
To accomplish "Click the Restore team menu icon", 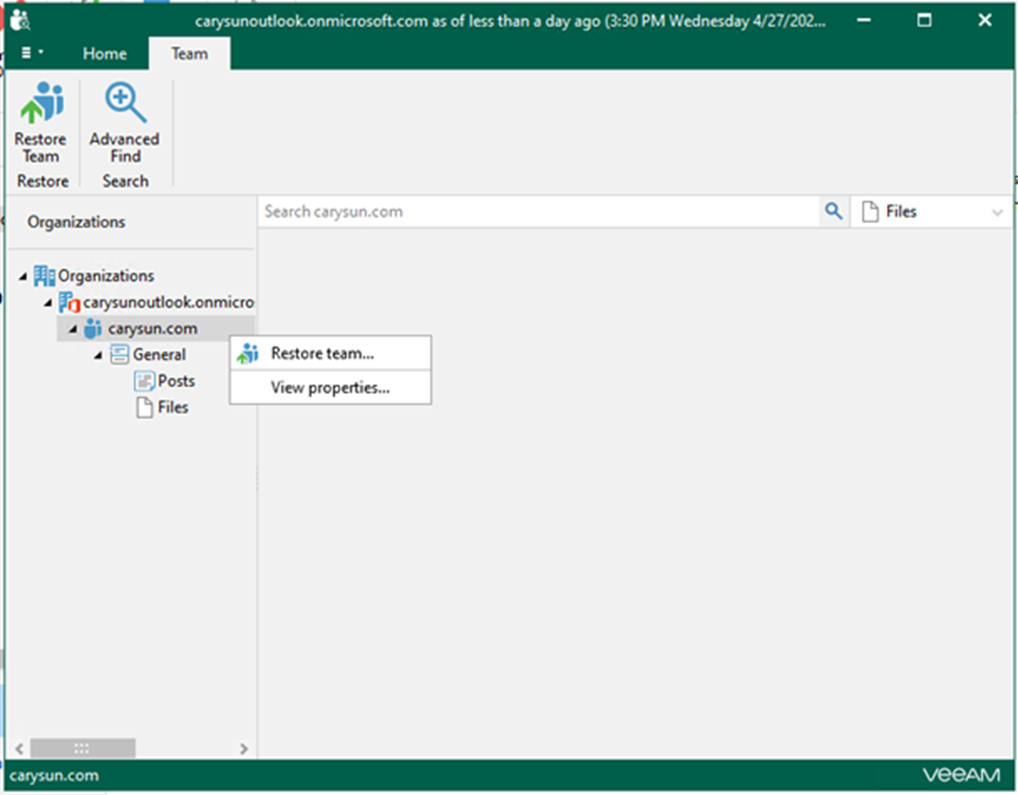I will 247,354.
